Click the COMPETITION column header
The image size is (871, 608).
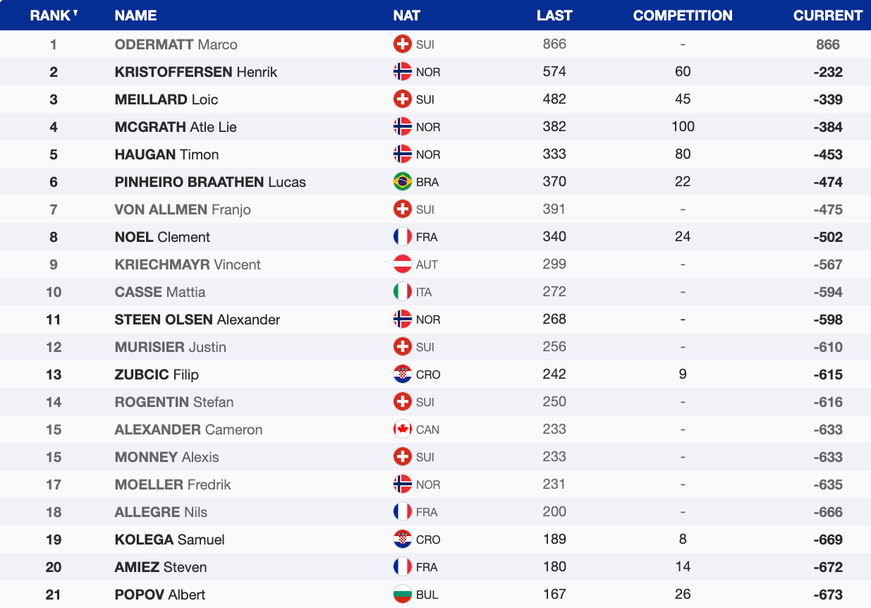pyautogui.click(x=682, y=15)
